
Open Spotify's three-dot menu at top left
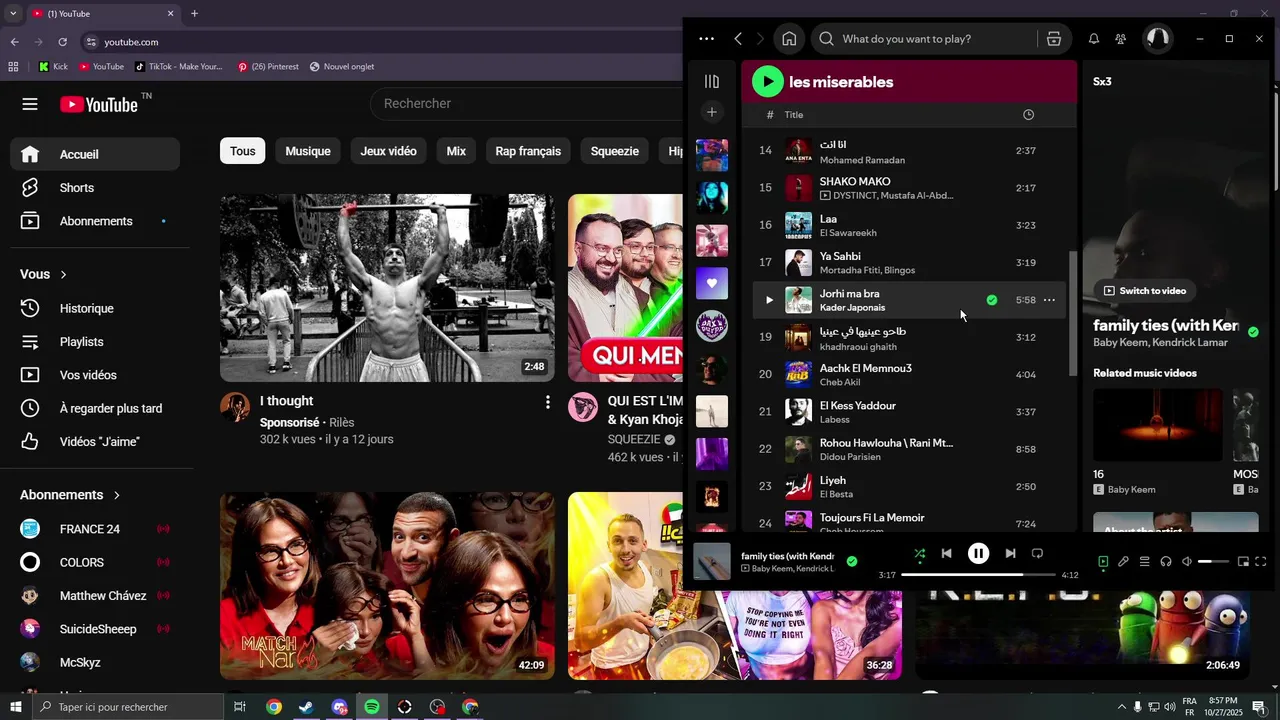coord(706,39)
